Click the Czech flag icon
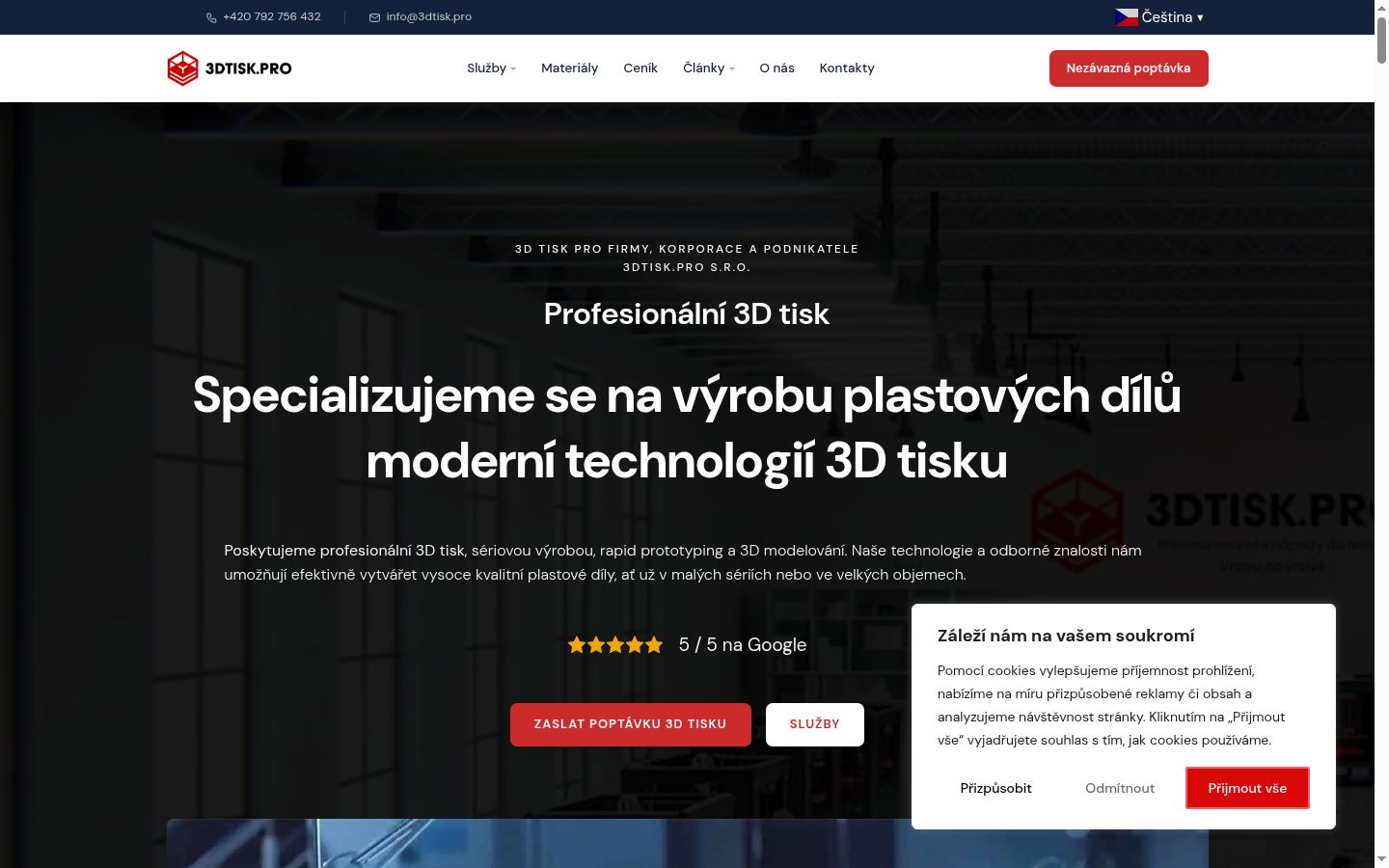Viewport: 1389px width, 868px height. click(1127, 17)
